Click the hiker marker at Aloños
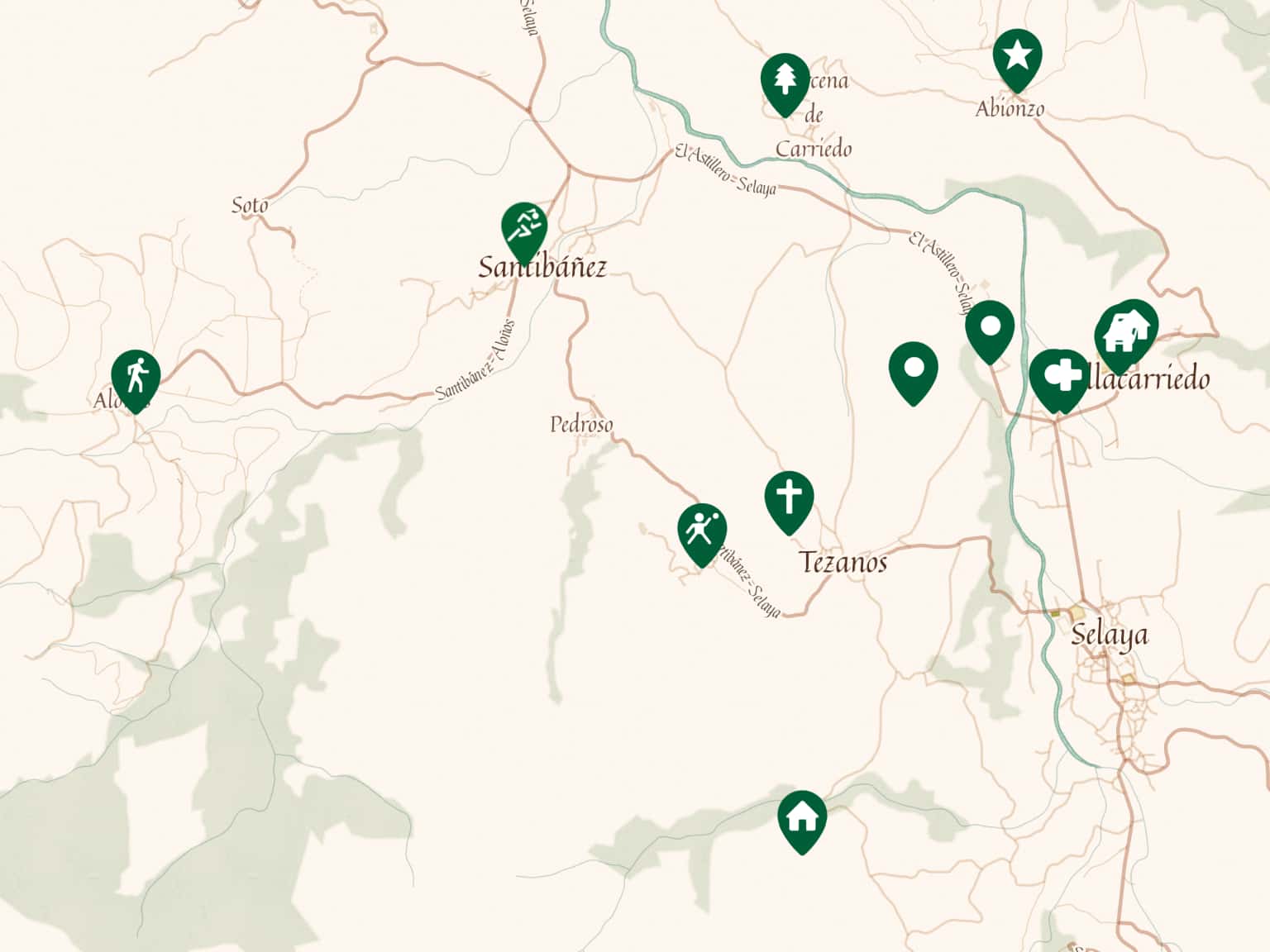The width and height of the screenshot is (1270, 952). point(135,379)
